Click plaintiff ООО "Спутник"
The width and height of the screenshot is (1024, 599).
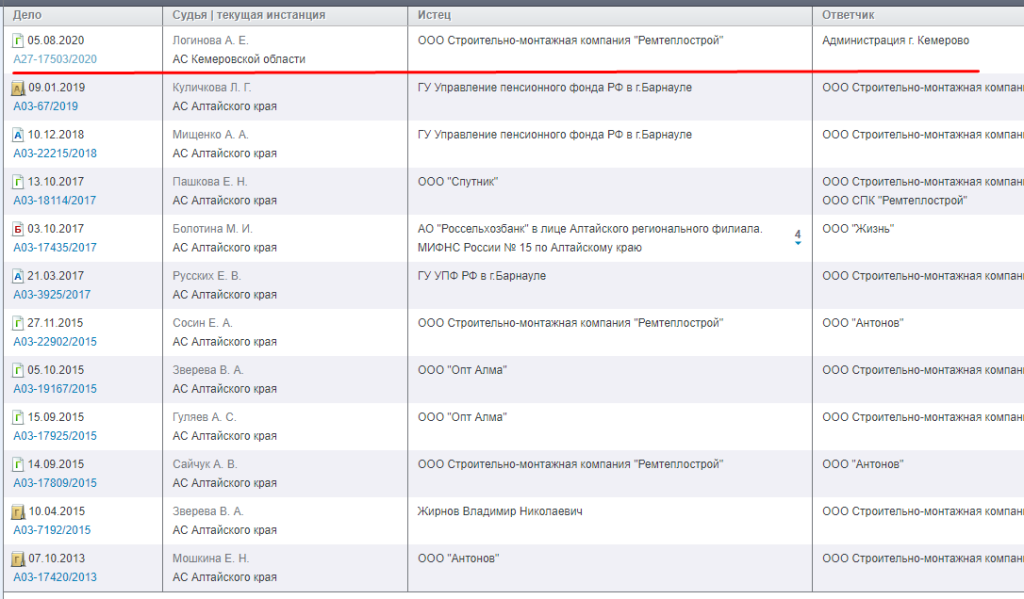pyautogui.click(x=458, y=182)
